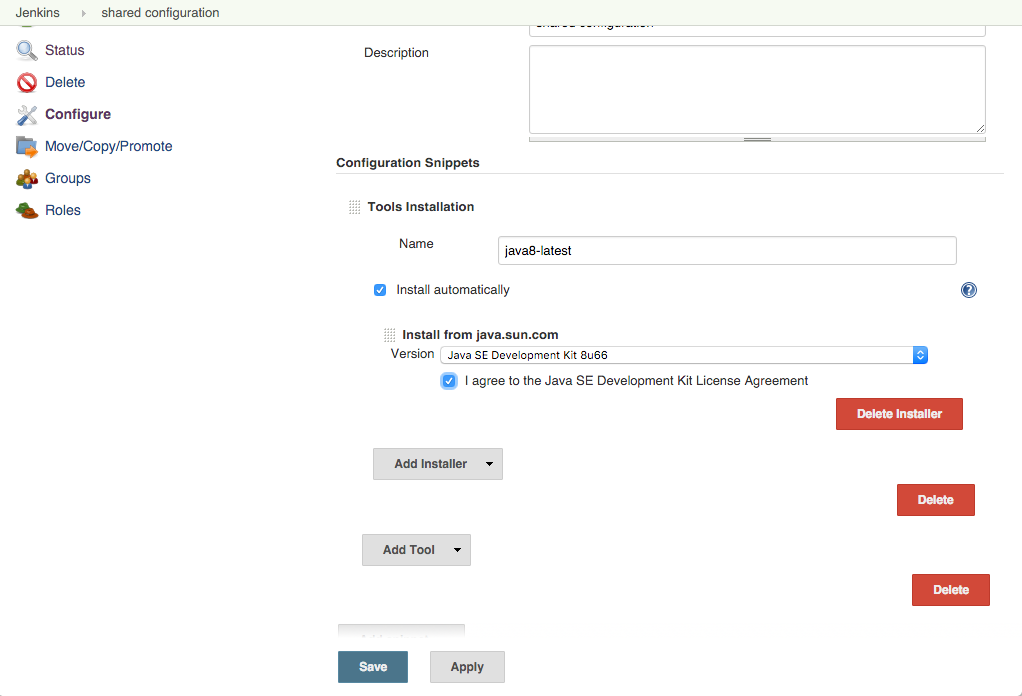The width and height of the screenshot is (1022, 696).
Task: Click the Delete Installer button
Action: click(x=899, y=414)
